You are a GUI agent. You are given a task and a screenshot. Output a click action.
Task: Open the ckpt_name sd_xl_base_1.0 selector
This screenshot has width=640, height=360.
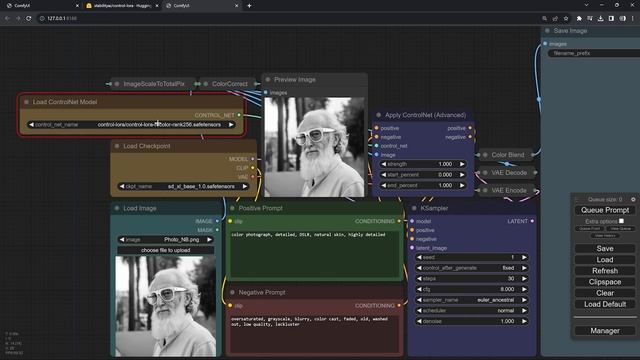(183, 186)
